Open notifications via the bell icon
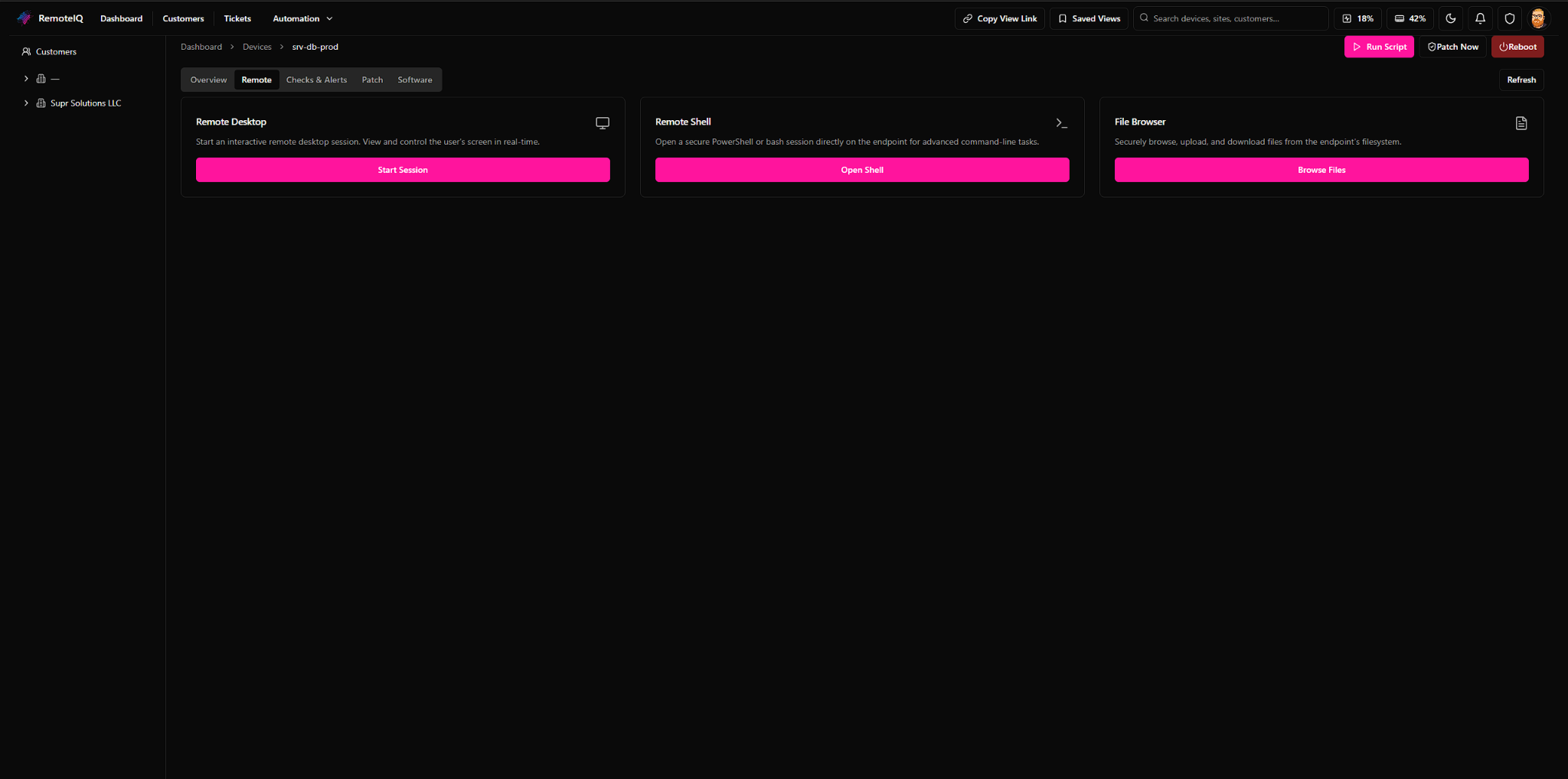Screen dimensions: 1568x779 point(1480,18)
